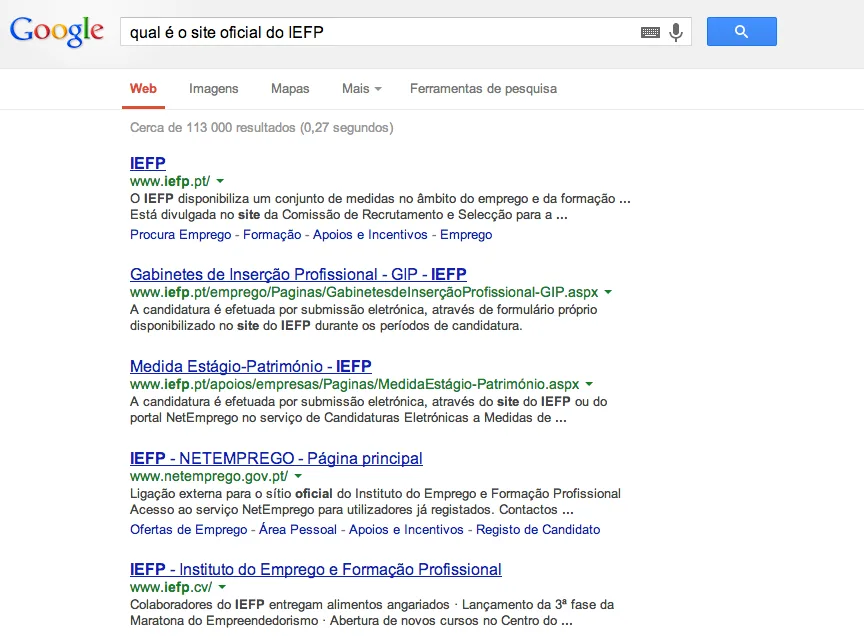864x641 pixels.
Task: Open Ferramentas de pesquisa
Action: pyautogui.click(x=483, y=89)
